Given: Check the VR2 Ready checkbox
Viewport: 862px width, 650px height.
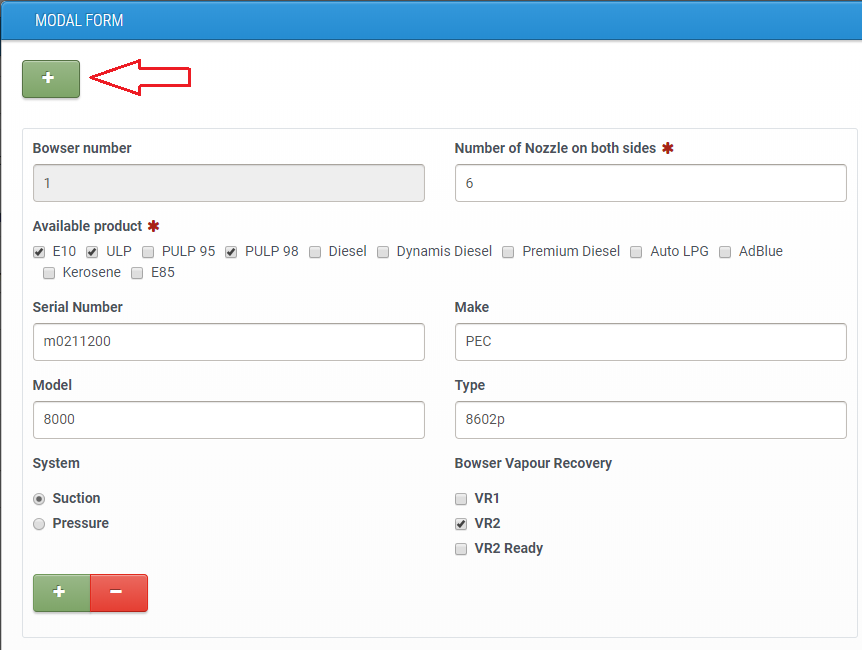Looking at the screenshot, I should [461, 549].
